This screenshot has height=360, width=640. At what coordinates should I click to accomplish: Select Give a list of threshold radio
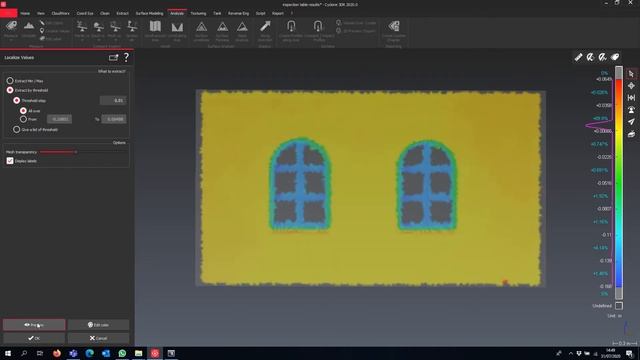[x=16, y=129]
